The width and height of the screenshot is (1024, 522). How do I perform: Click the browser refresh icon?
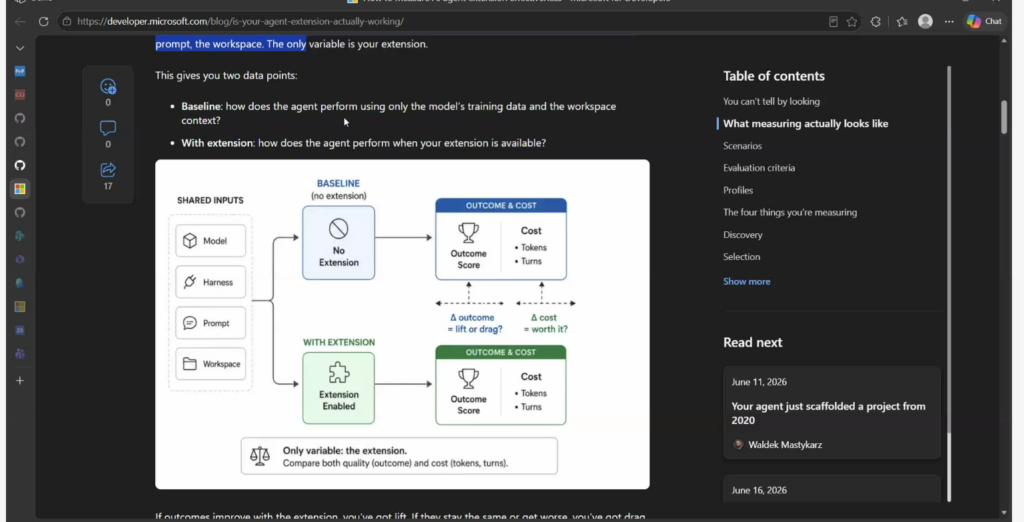[43, 22]
